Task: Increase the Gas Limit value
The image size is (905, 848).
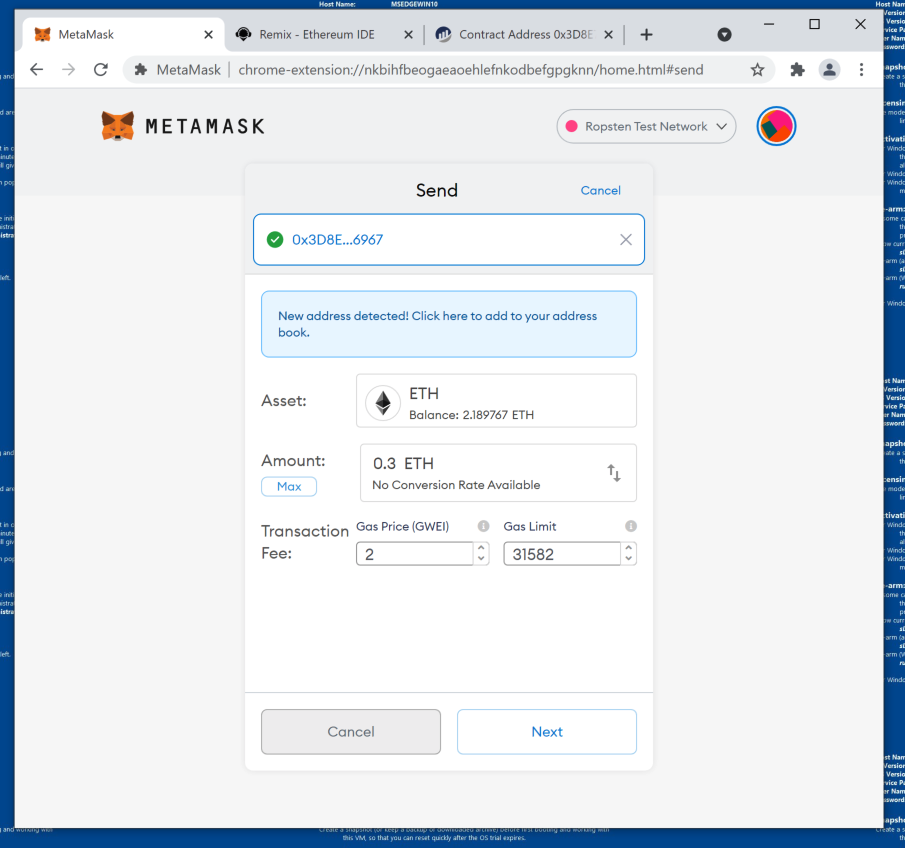Action: pos(629,548)
